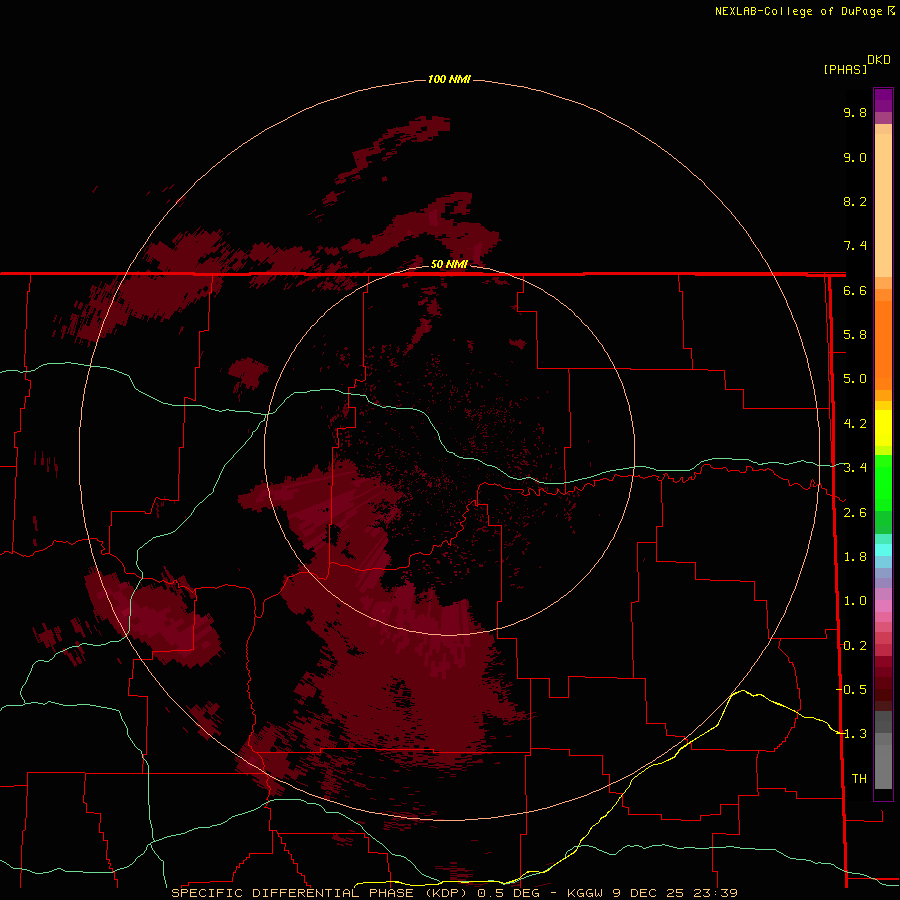Click the [PHAS] units label
The image size is (900, 900).
pos(845,69)
